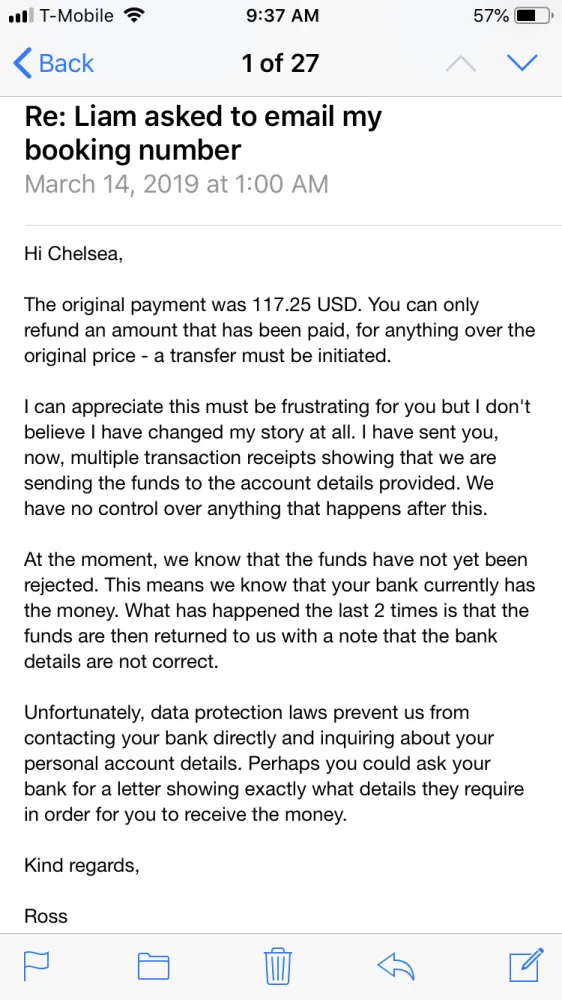The image size is (562, 1000).
Task: Tap the battery indicator in status bar
Action: (x=533, y=16)
